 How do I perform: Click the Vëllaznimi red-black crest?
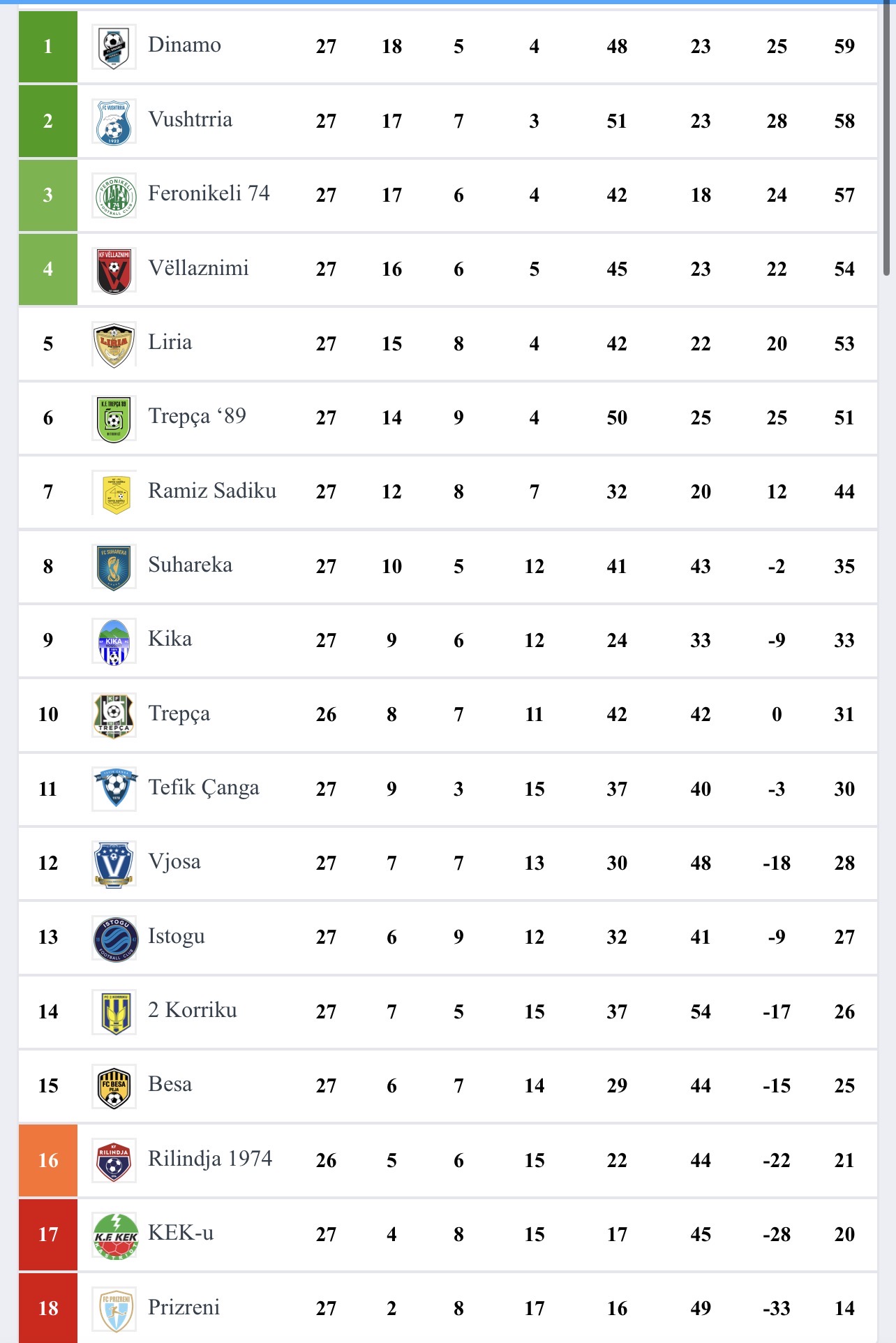[x=114, y=270]
